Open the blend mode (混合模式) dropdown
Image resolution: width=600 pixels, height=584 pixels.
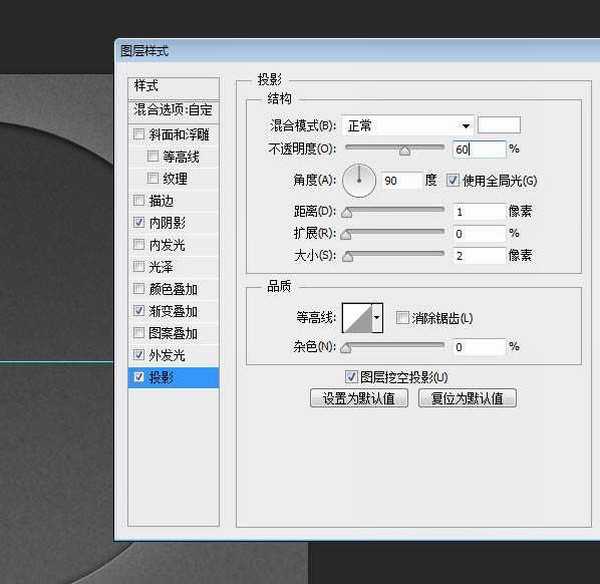tap(407, 126)
